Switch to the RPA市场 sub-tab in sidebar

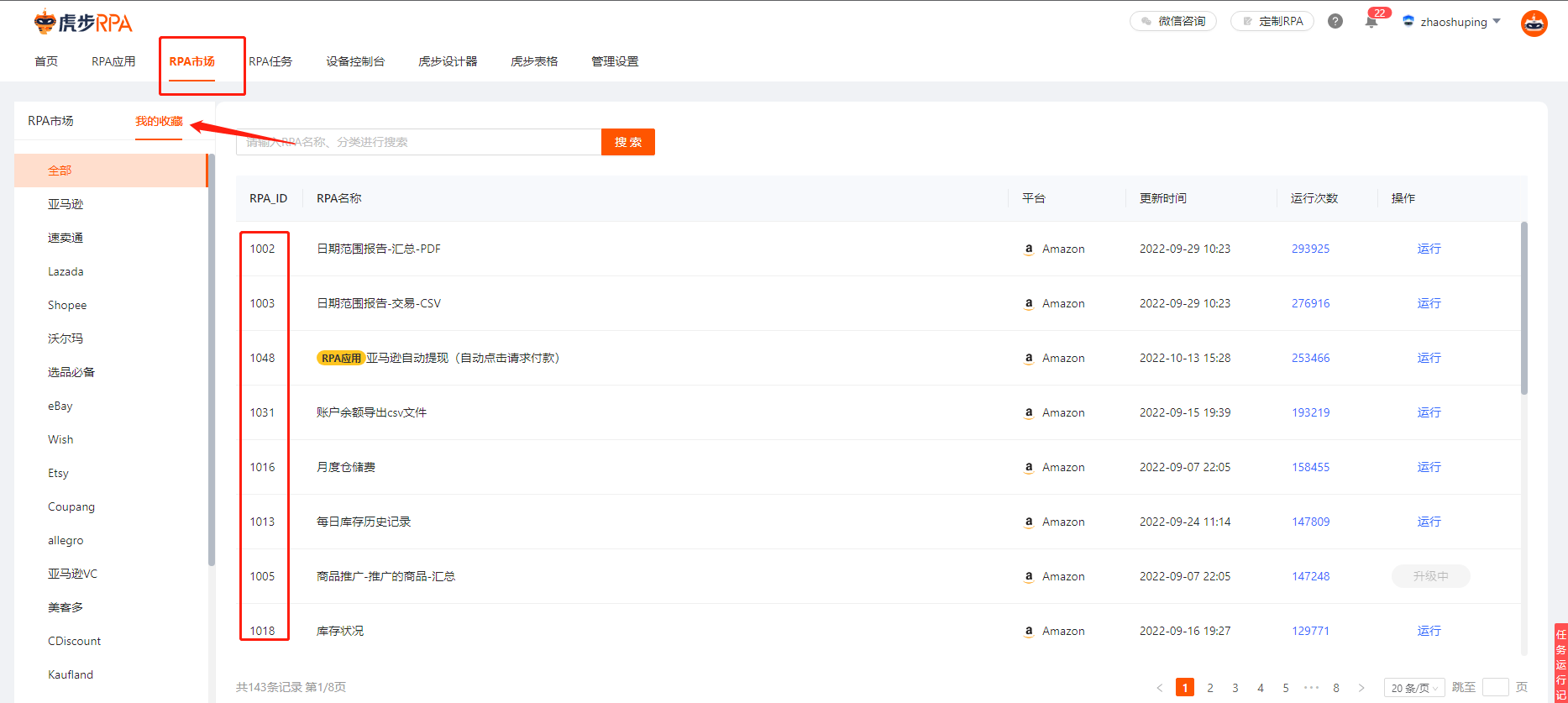tap(50, 121)
